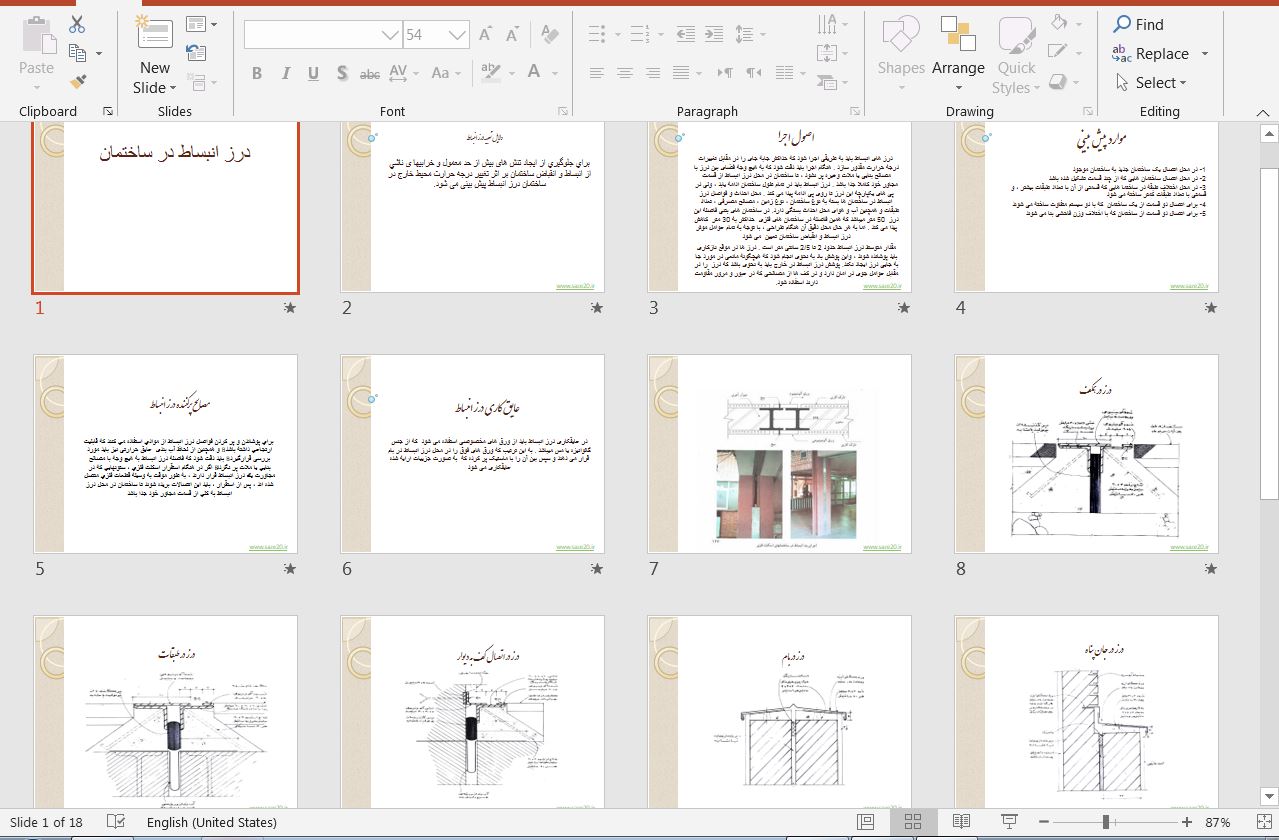Click the Italic formatting icon
Screen dimensions: 1279x840
(286, 73)
